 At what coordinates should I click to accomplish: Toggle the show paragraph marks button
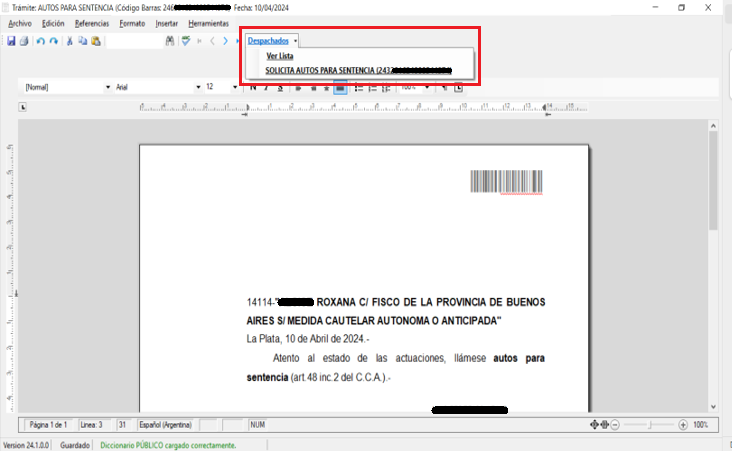coord(445,87)
